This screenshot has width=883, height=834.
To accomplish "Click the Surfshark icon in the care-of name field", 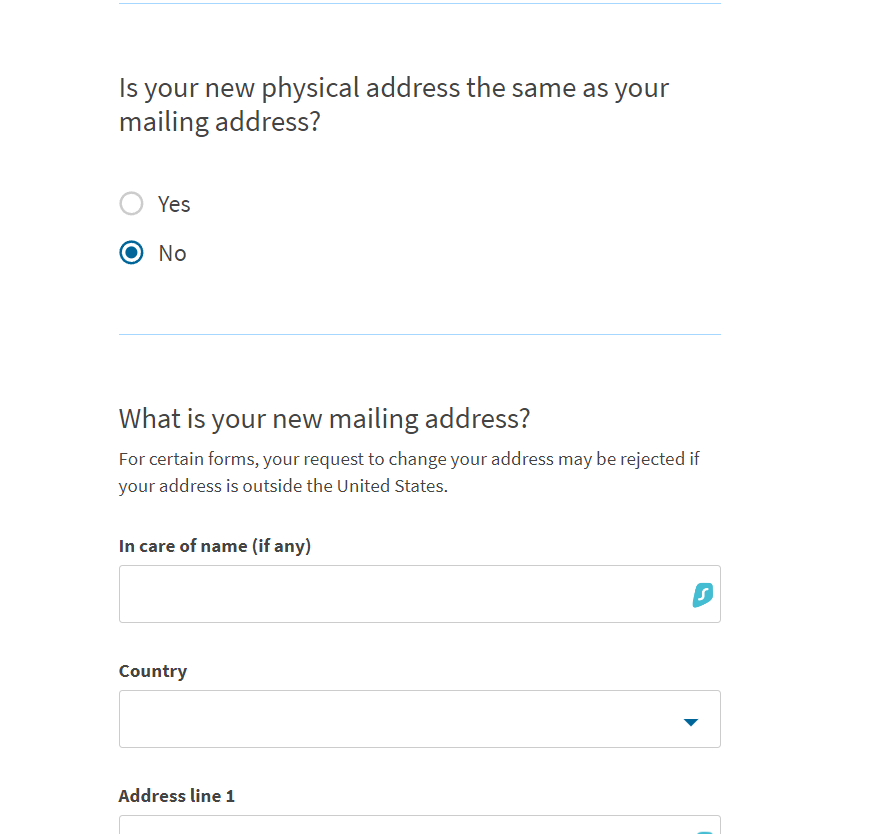I will [x=702, y=595].
